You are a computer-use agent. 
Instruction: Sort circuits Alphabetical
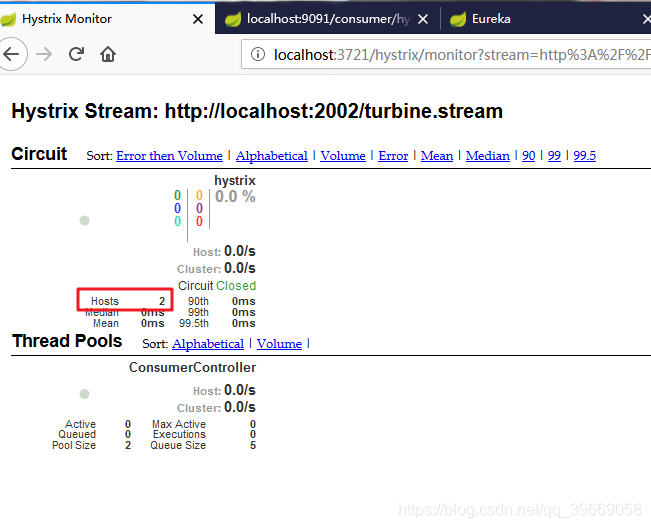point(272,156)
